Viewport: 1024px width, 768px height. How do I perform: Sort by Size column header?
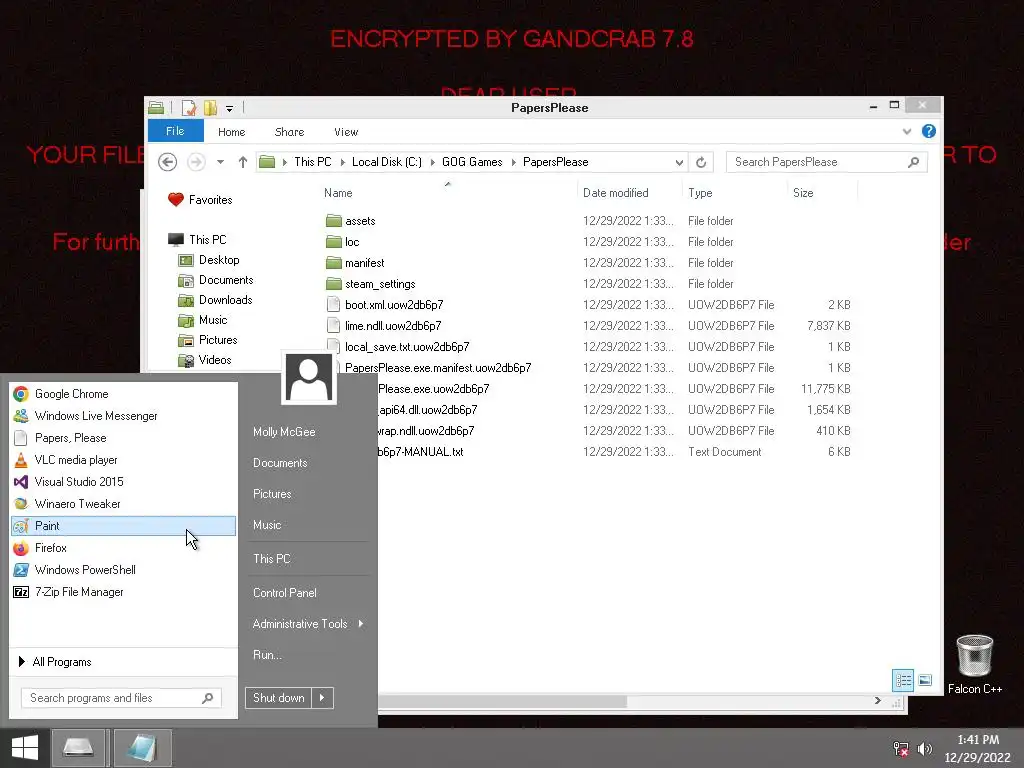[803, 193]
